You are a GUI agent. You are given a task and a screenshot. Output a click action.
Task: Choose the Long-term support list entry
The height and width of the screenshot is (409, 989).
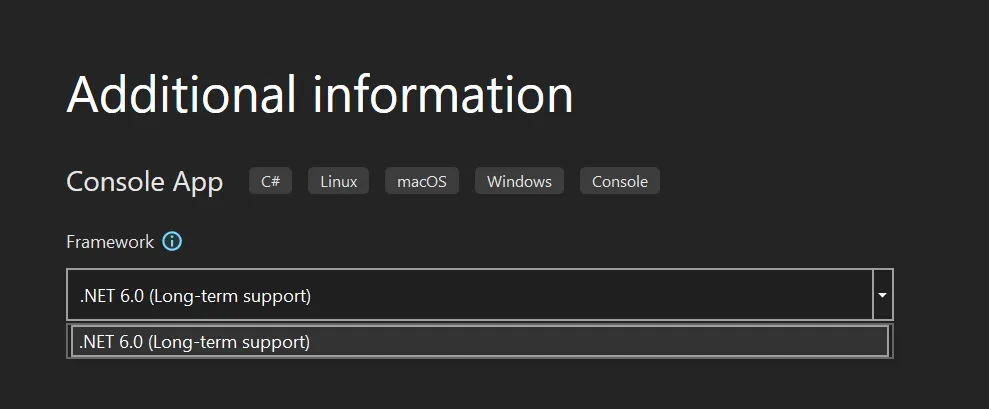(479, 342)
